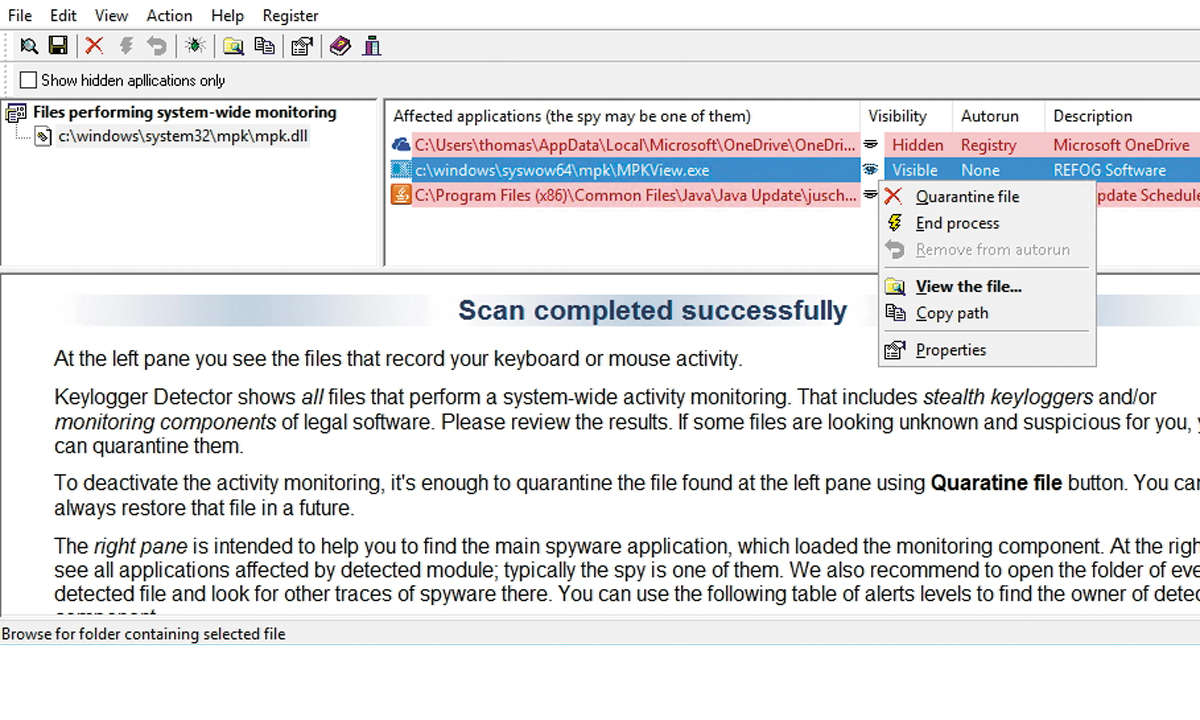Click the copy path toolbar icon

[x=264, y=45]
